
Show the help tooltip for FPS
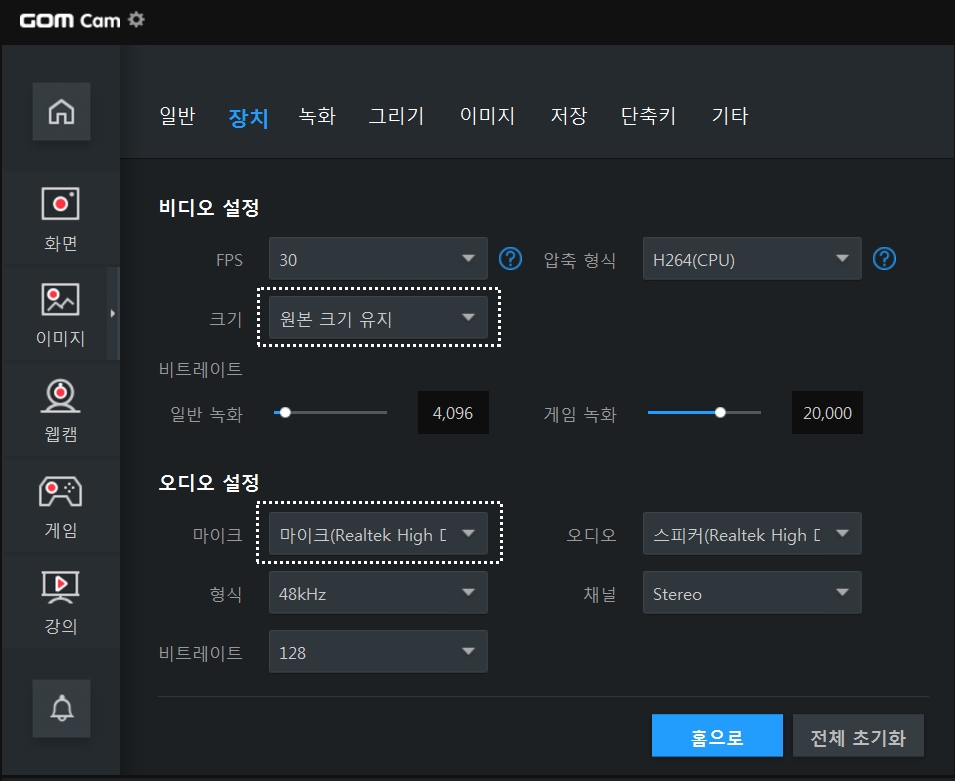(x=510, y=259)
